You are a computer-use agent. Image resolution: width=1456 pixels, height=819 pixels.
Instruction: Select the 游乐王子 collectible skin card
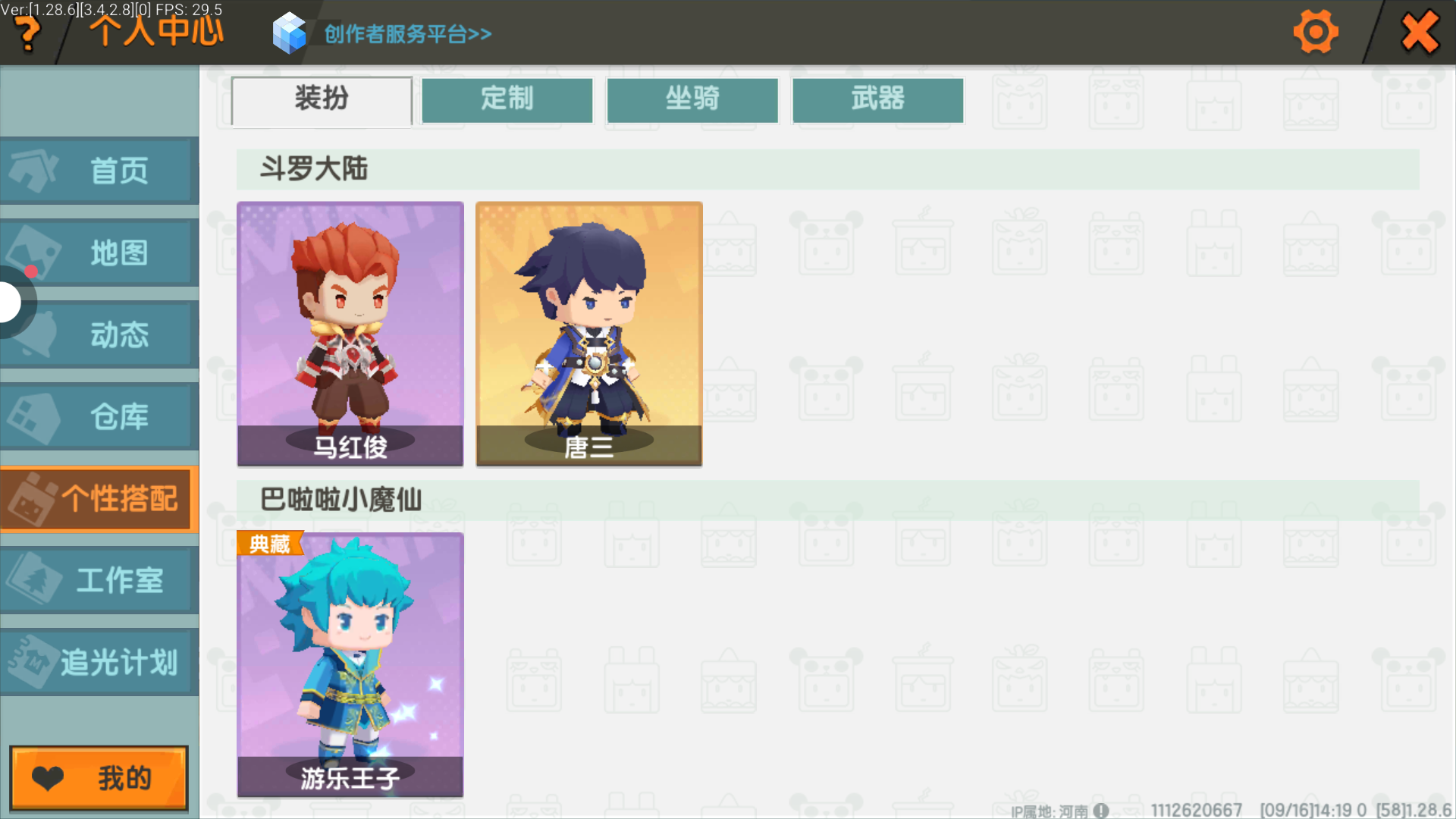(350, 664)
